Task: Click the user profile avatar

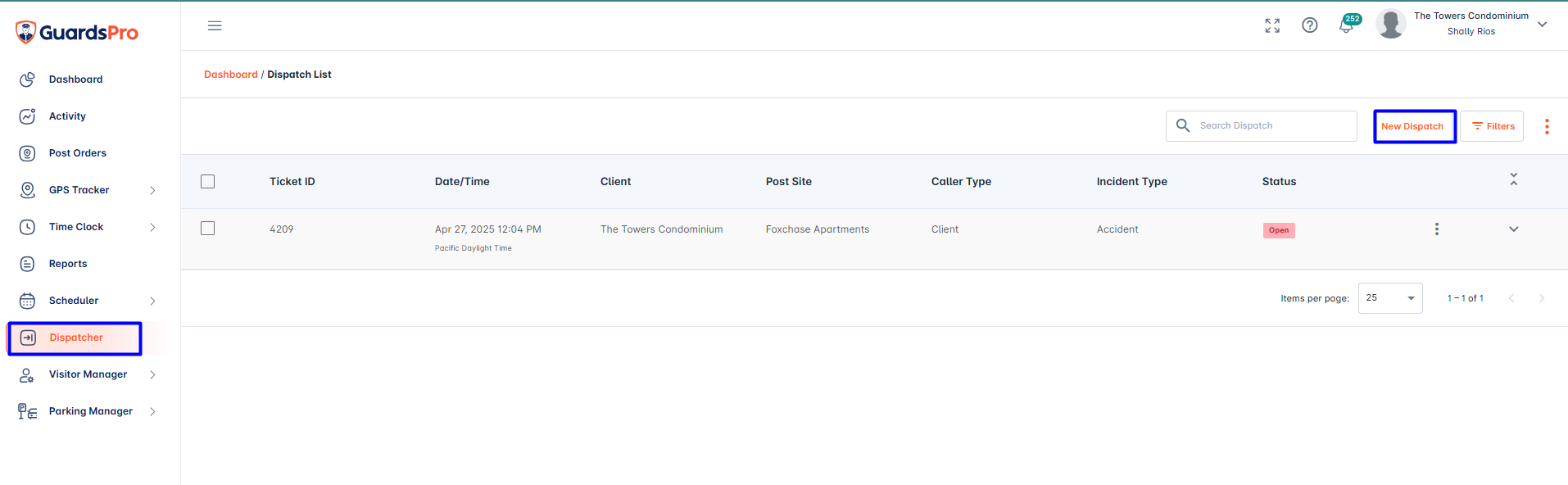Action: [1391, 24]
